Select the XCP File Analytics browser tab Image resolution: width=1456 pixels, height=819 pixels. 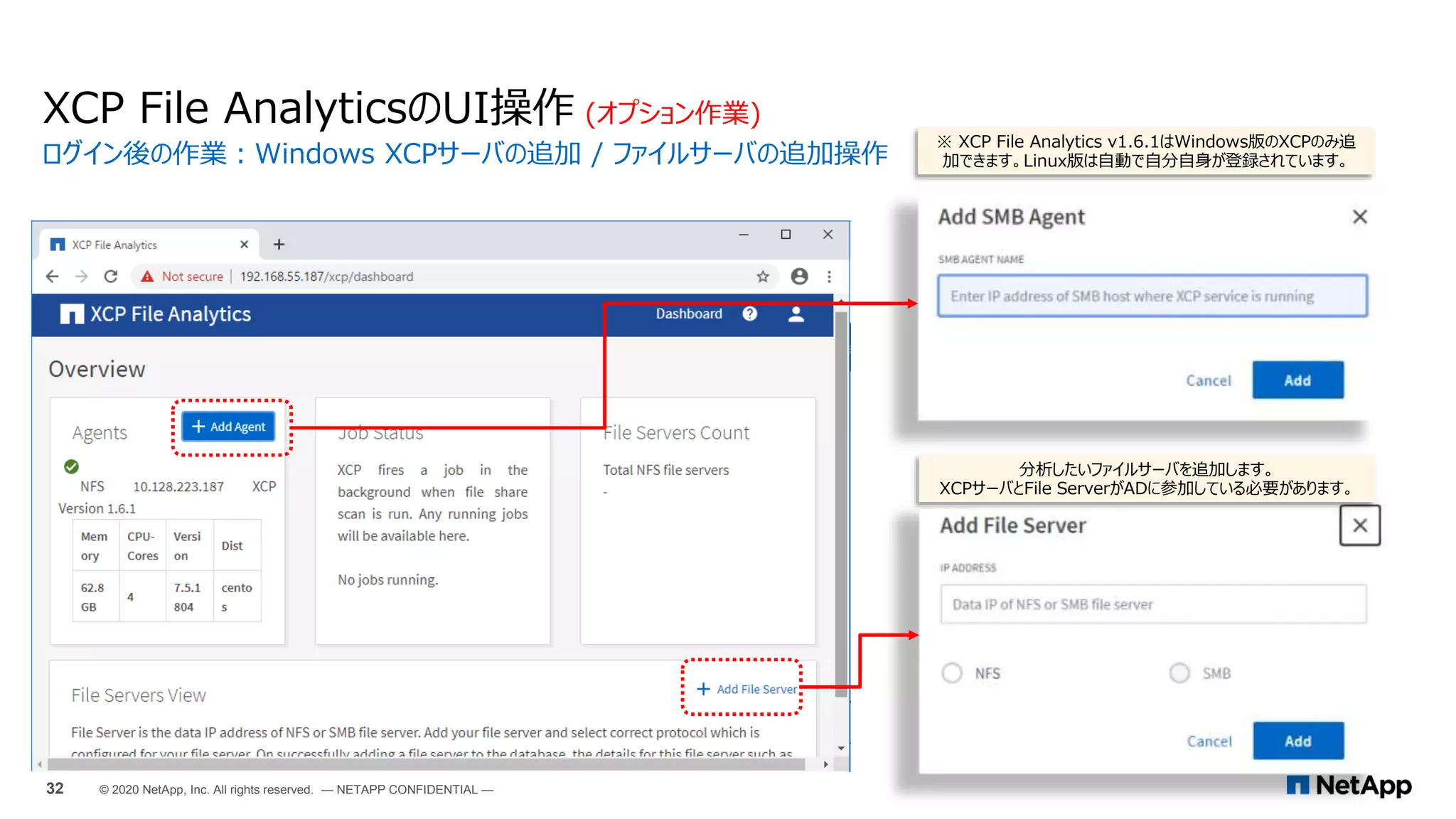click(x=148, y=245)
